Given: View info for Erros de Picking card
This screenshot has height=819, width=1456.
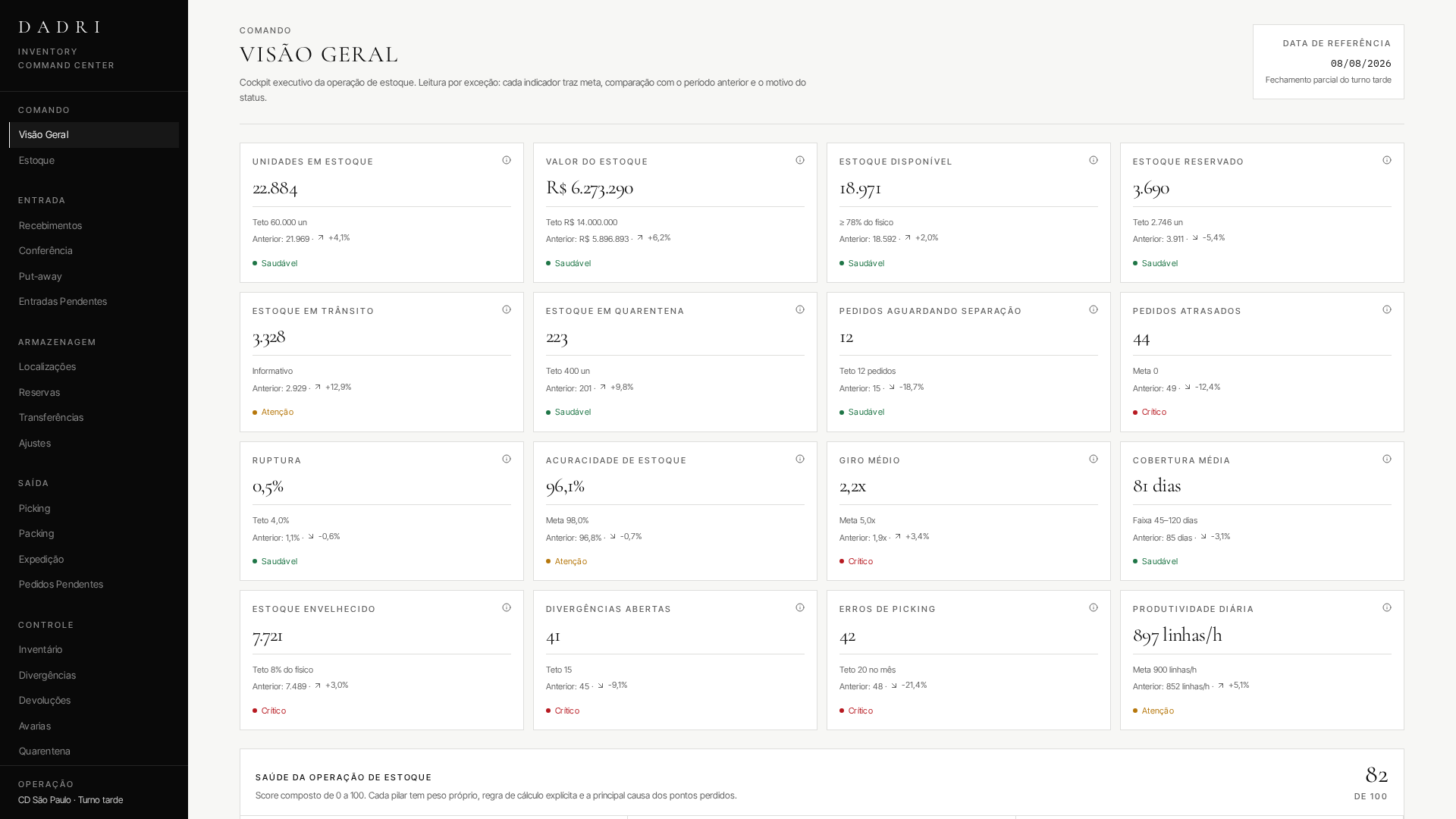Looking at the screenshot, I should coord(1094,607).
